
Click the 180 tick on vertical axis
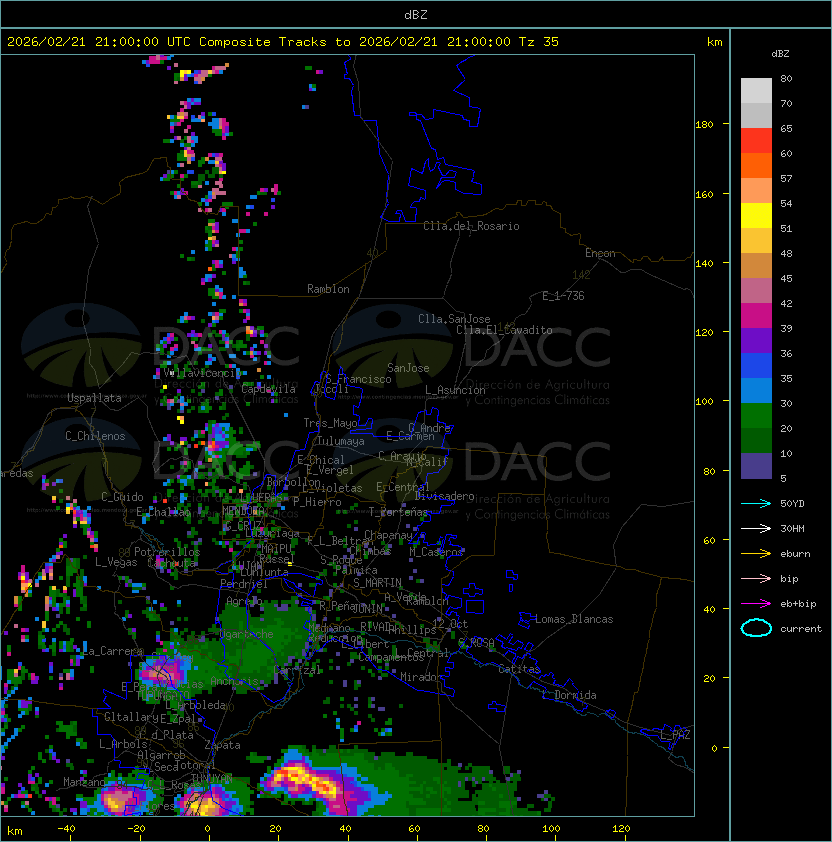click(x=704, y=125)
